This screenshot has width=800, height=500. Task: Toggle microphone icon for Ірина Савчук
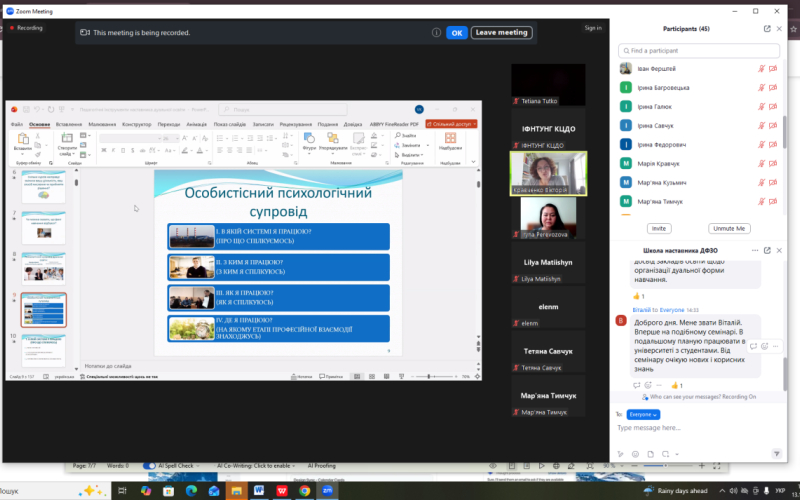[761, 126]
